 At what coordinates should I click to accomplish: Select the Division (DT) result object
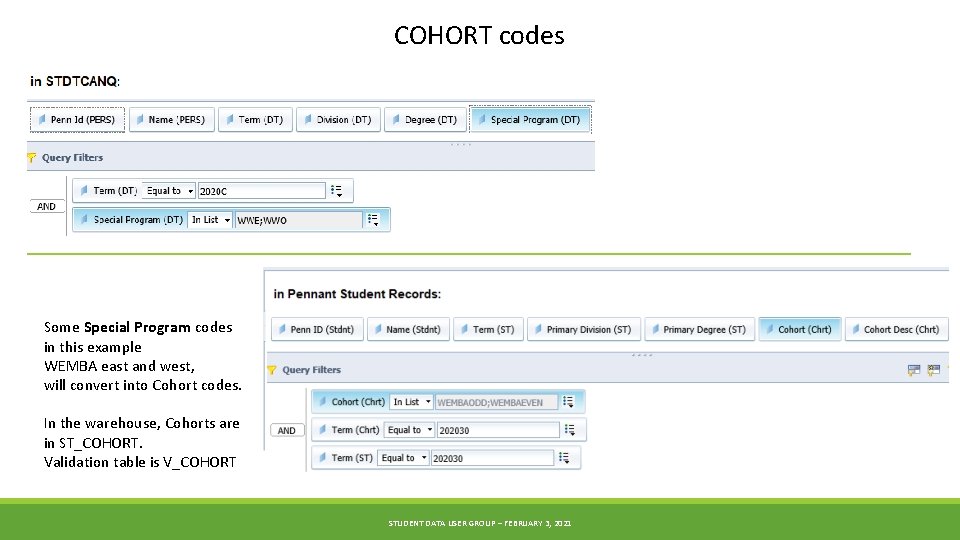[339, 119]
